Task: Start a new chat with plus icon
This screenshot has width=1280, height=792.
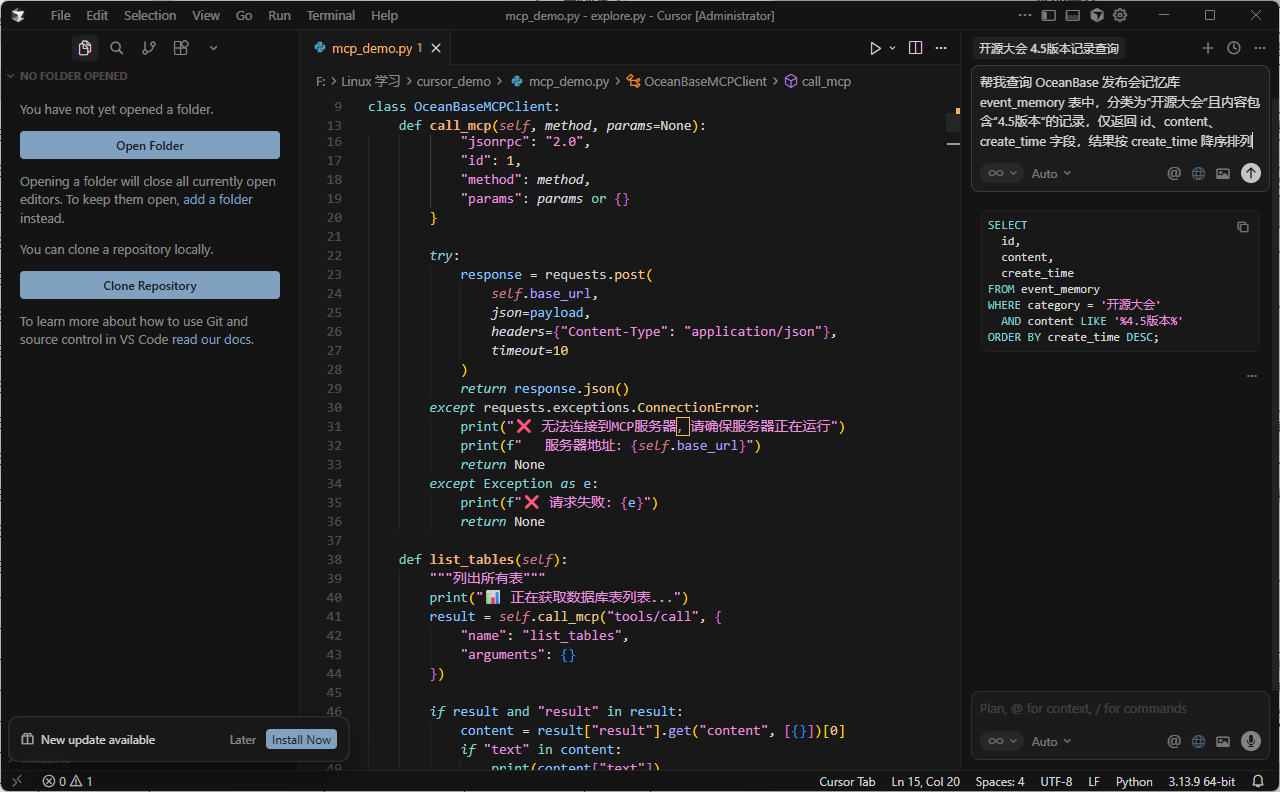Action: tap(1208, 48)
